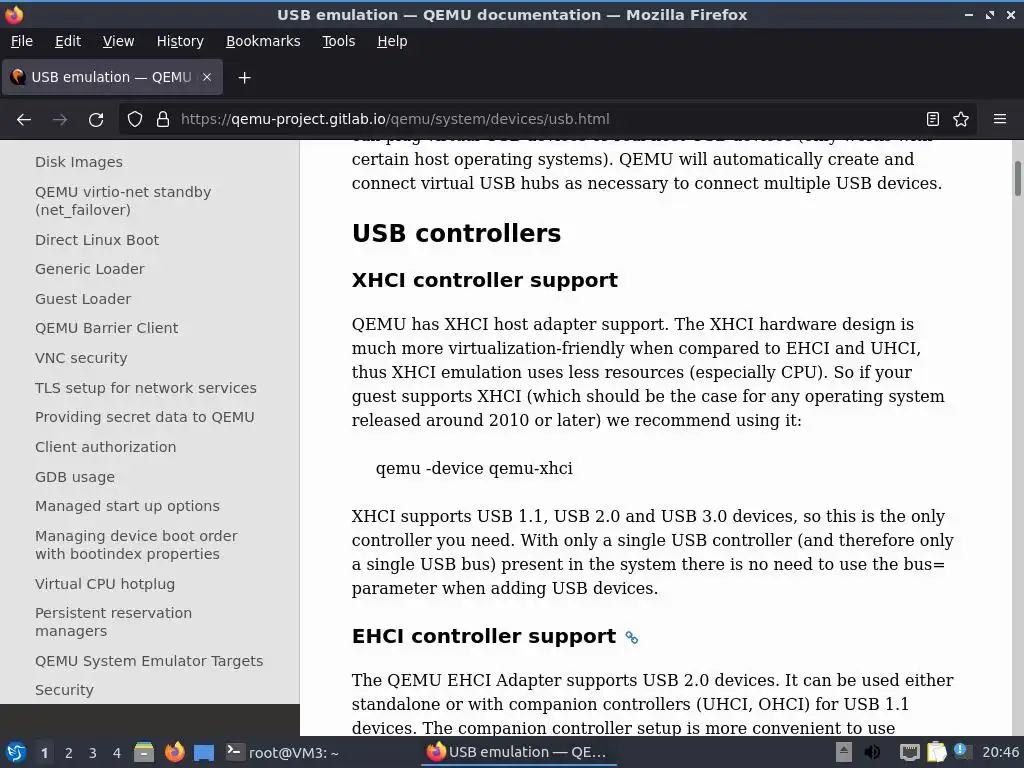The height and width of the screenshot is (768, 1024).
Task: Open the History menu
Action: (180, 41)
